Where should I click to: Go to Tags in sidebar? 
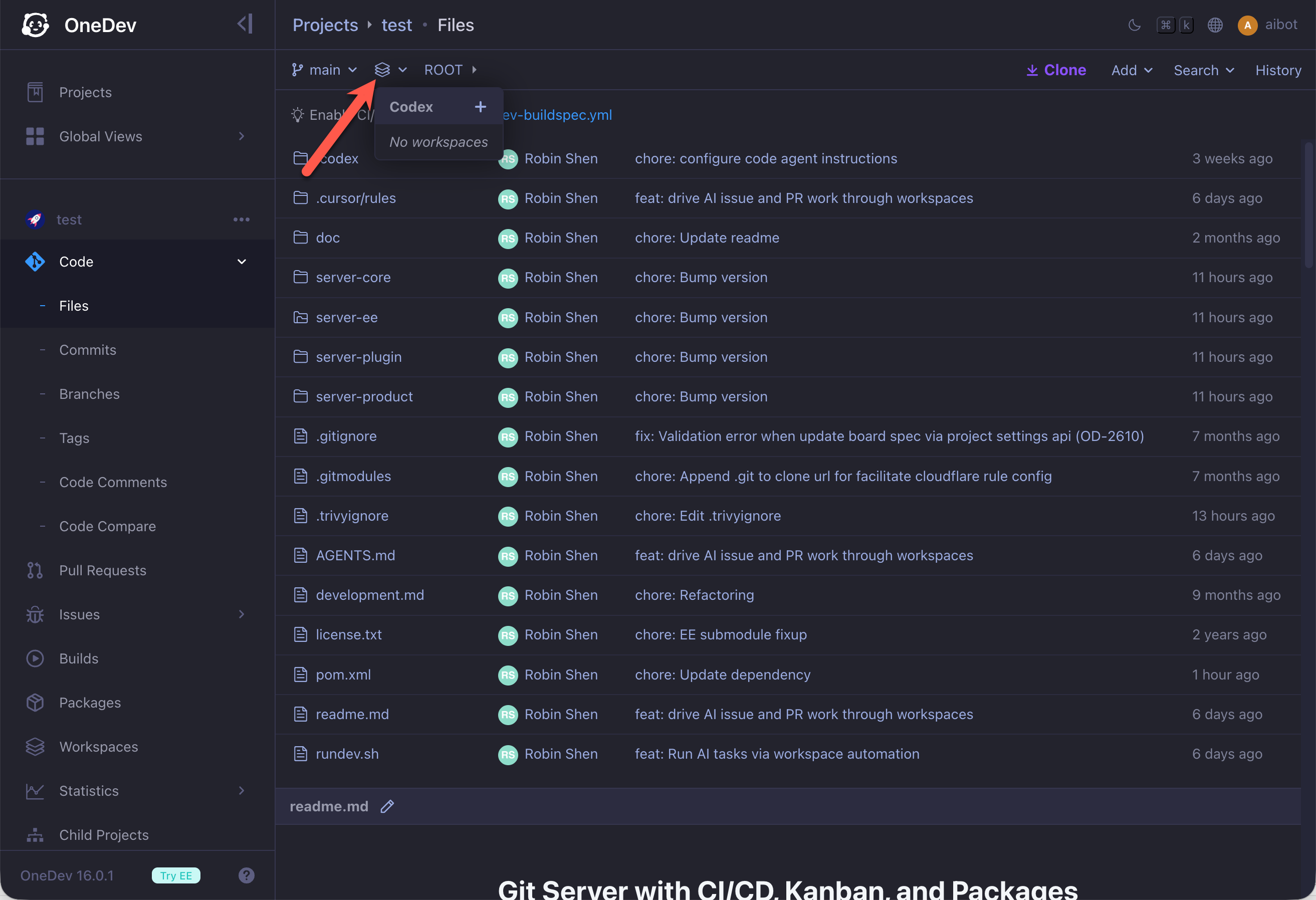(x=74, y=438)
